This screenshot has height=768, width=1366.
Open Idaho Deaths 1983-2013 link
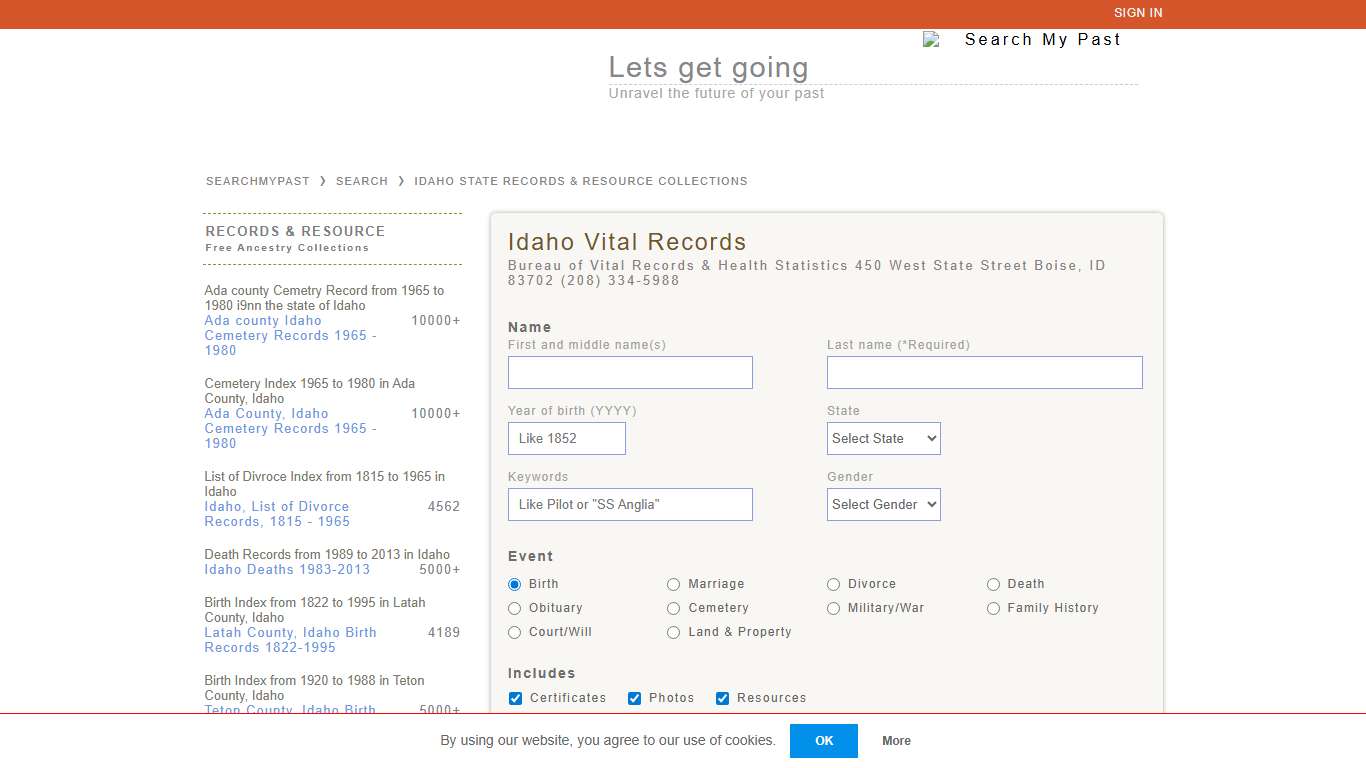tap(287, 569)
